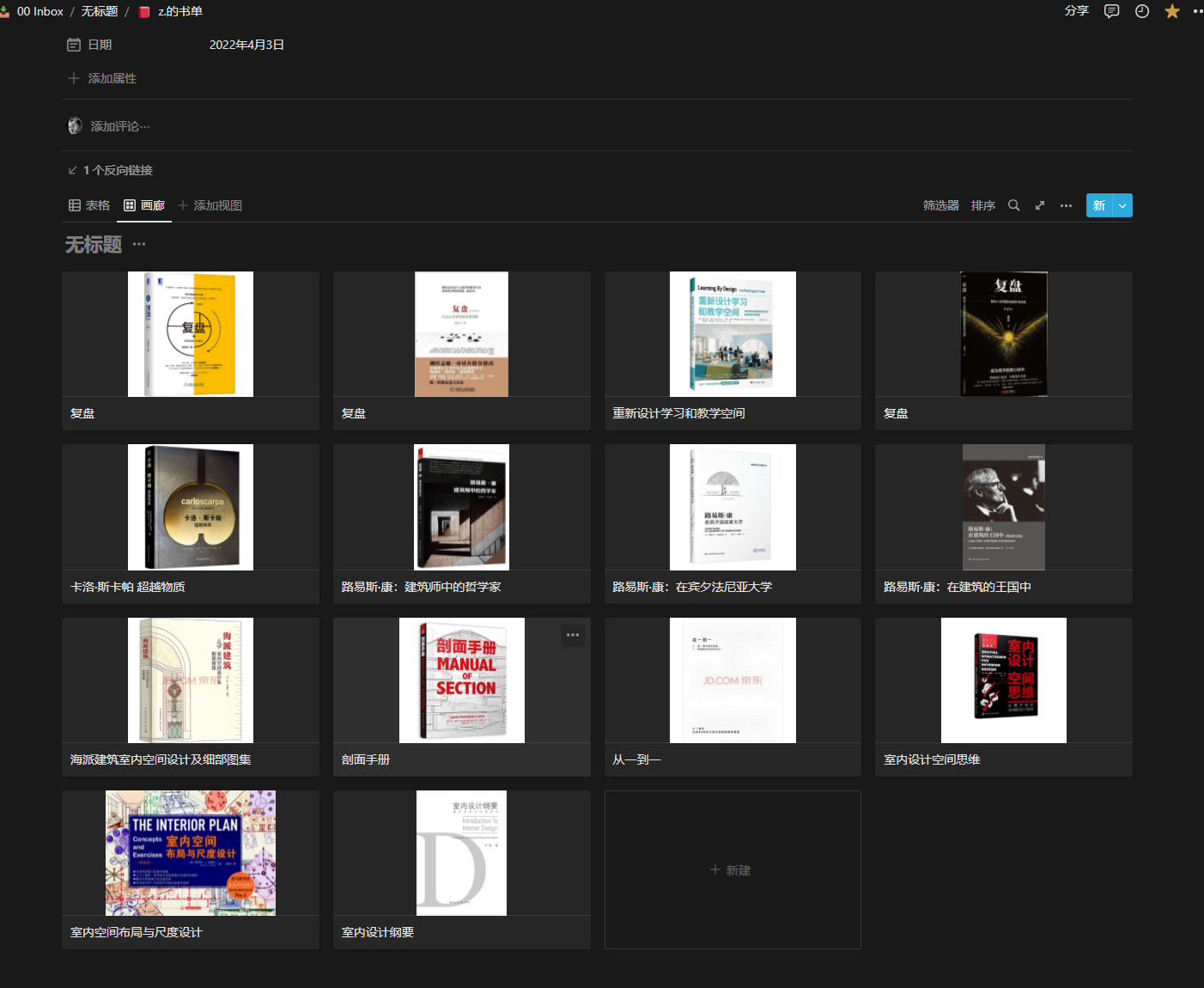Screen dimensions: 1204x988
Task: Open the 在建筑的王国中 portrait cover
Action: click(x=1004, y=507)
